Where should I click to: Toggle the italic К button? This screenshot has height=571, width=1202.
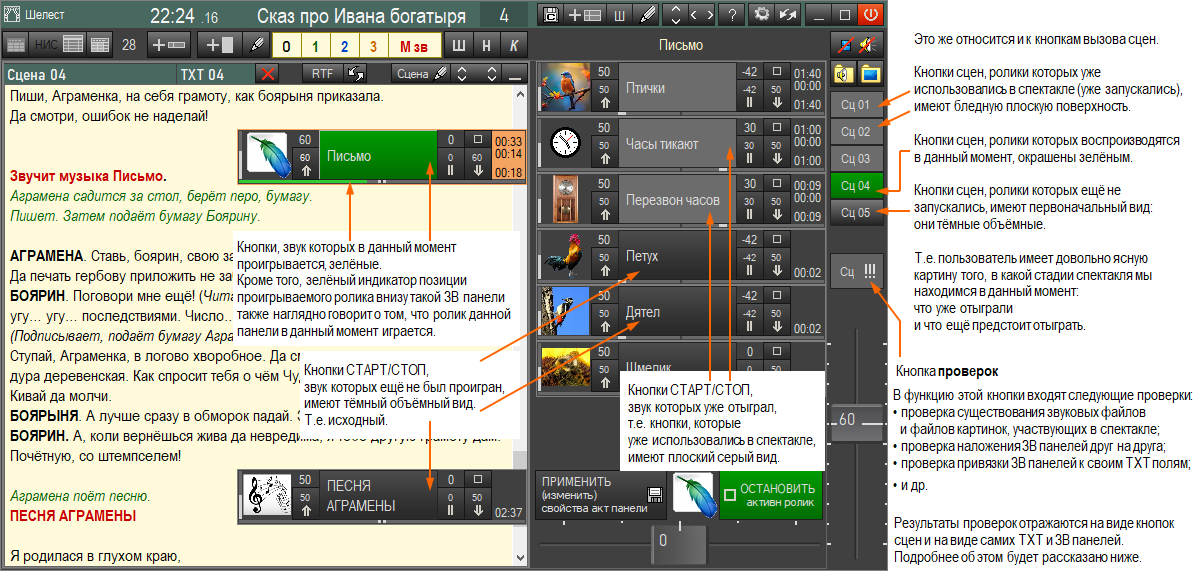(513, 45)
